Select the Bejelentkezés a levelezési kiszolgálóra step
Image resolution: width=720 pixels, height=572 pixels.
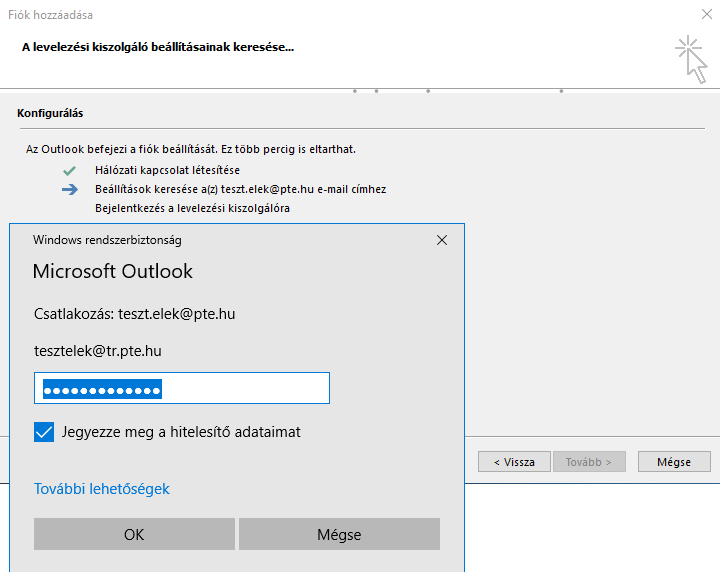coord(192,208)
